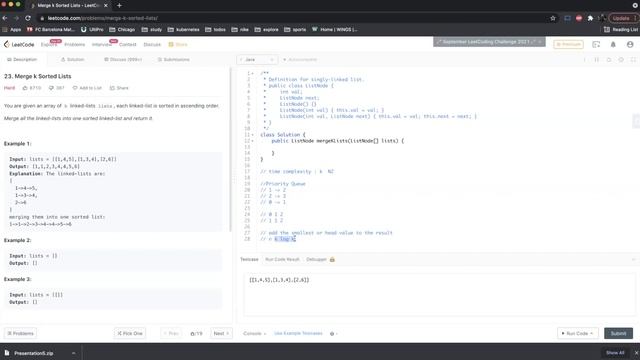Open the Java language dropdown
Image resolution: width=640 pixels, height=360 pixels.
point(257,60)
